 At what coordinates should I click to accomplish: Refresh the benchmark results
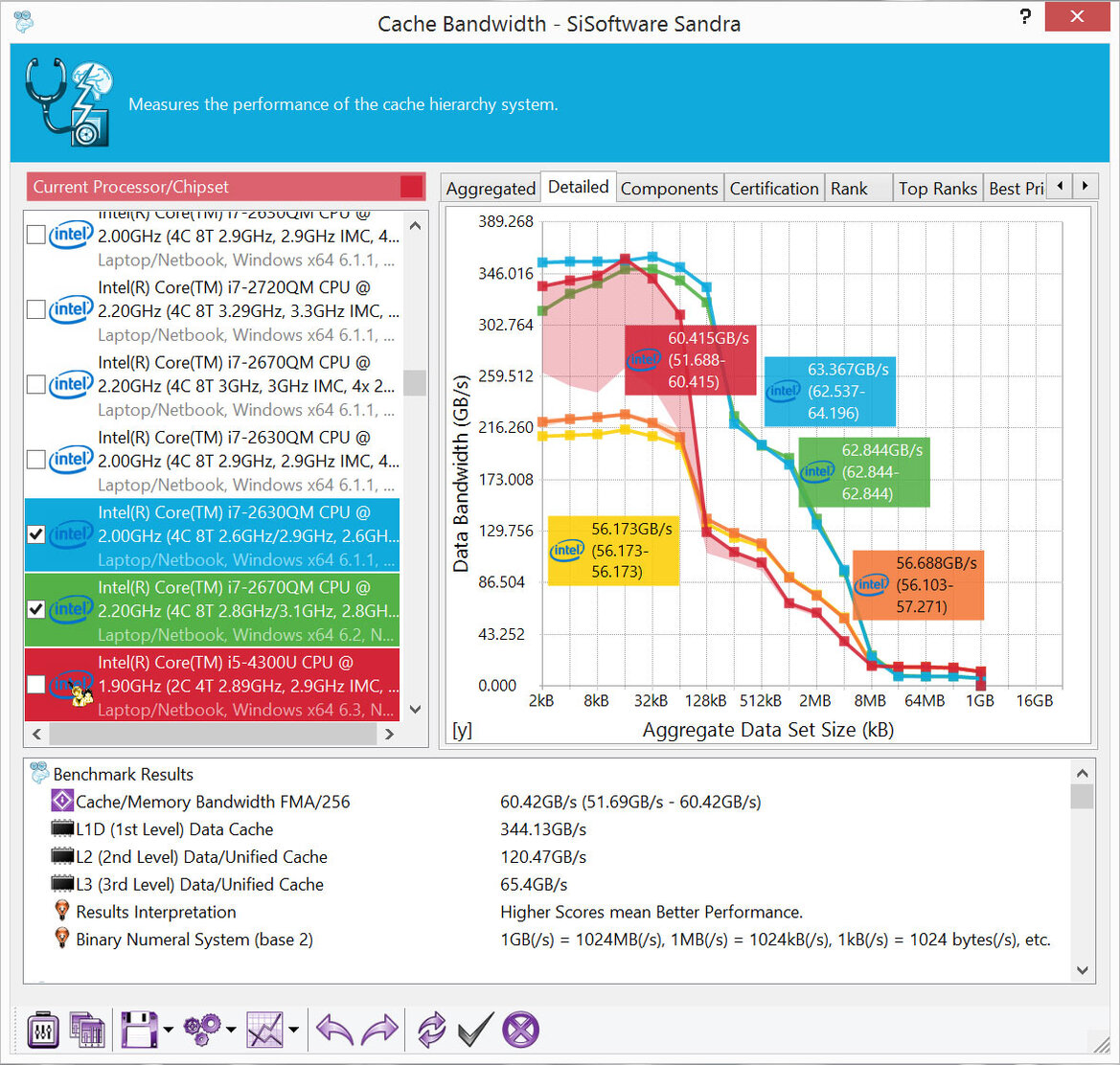431,1030
